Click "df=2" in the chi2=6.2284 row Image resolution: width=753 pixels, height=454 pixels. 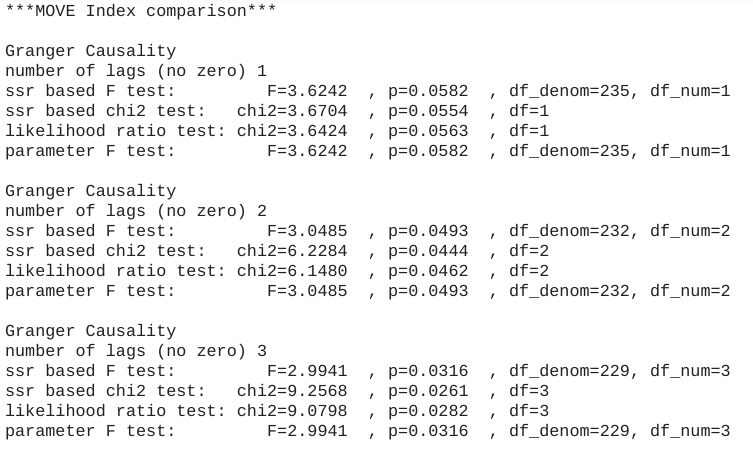(529, 251)
